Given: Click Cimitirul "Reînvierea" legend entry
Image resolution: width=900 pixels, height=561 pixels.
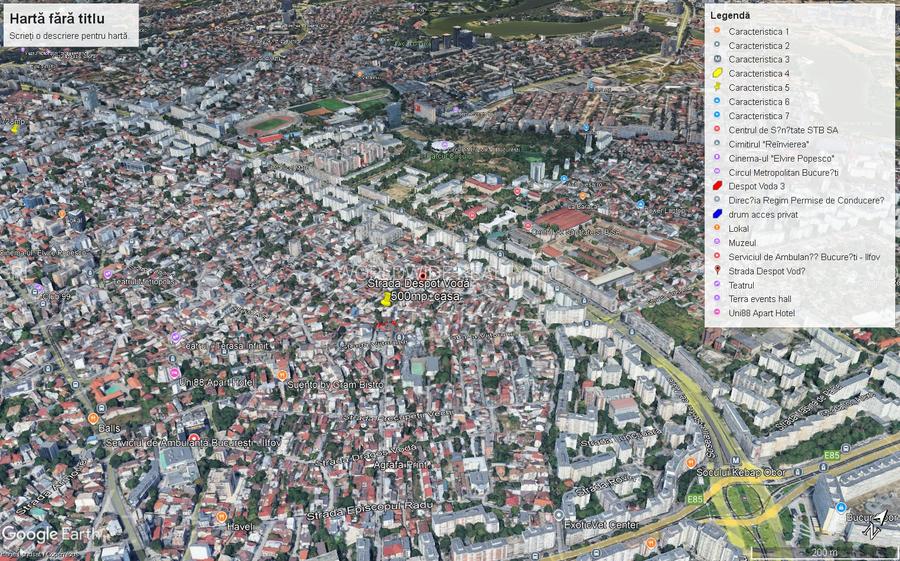Looking at the screenshot, I should coord(769,144).
